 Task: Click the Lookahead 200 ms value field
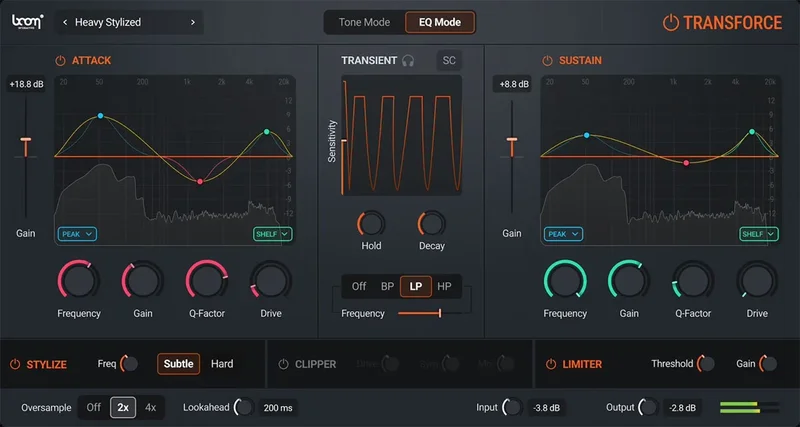point(278,408)
